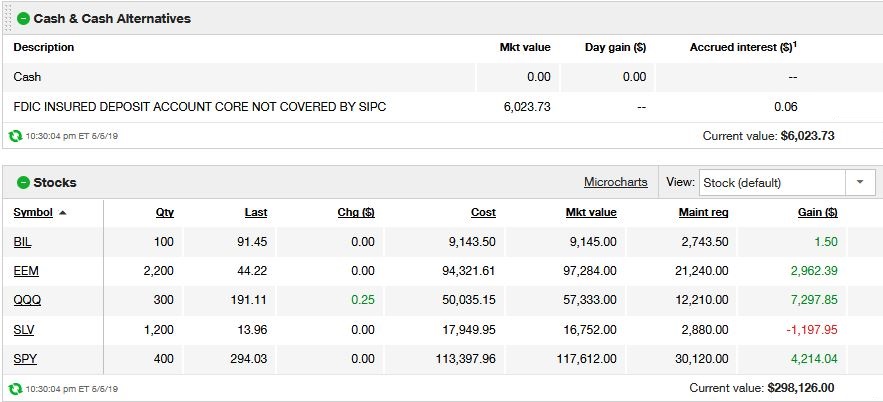Refresh the cash section timestamp icon
Screen dimensions: 883x402
(15, 135)
